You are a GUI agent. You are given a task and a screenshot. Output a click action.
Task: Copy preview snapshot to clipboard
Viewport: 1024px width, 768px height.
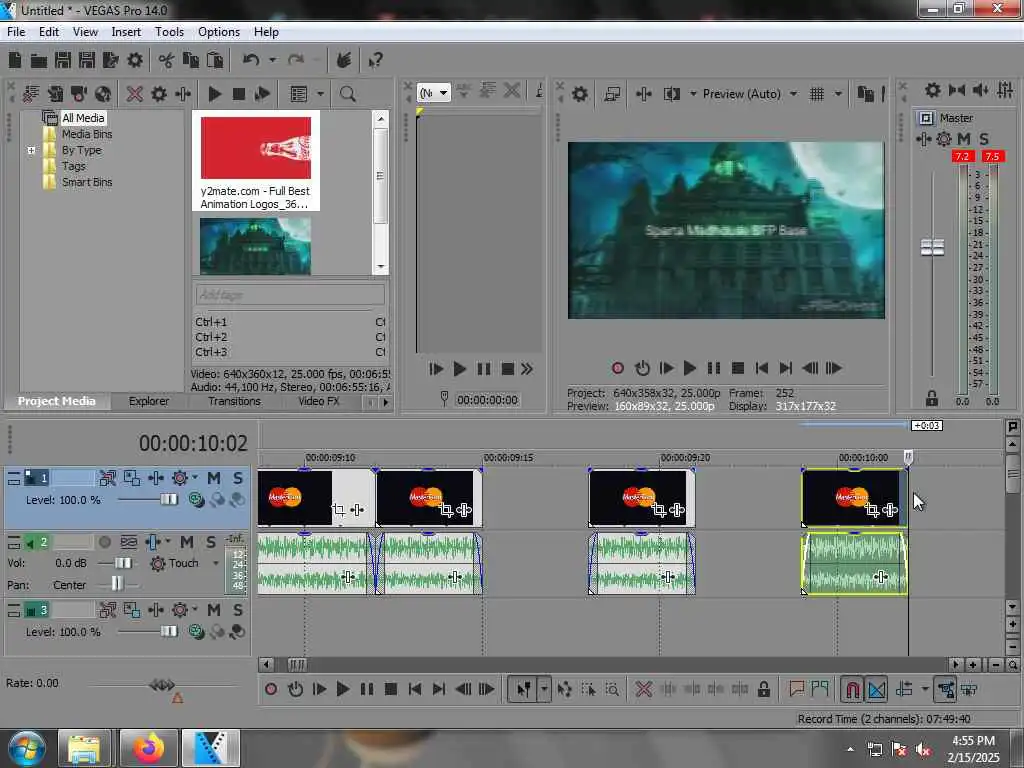coord(865,94)
